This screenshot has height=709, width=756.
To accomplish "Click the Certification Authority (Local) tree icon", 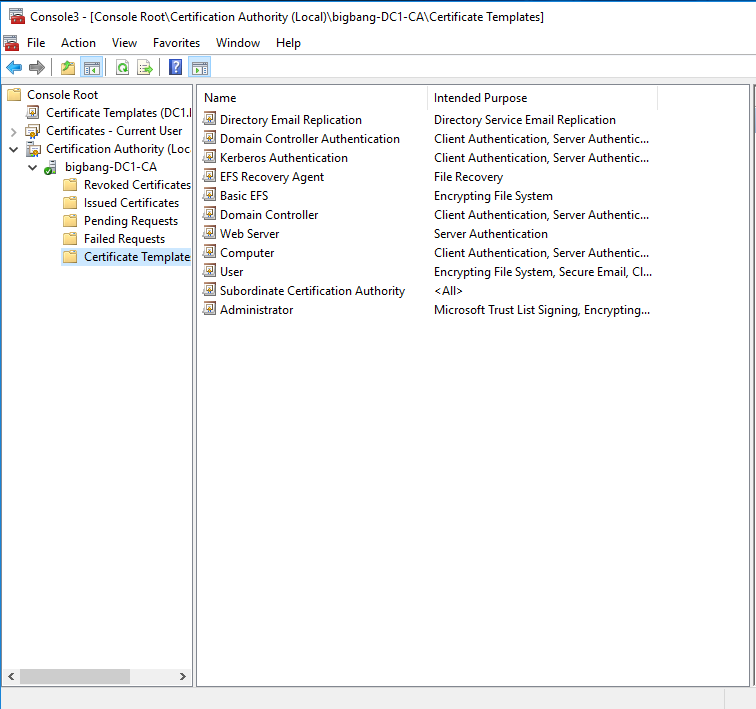I will [33, 149].
